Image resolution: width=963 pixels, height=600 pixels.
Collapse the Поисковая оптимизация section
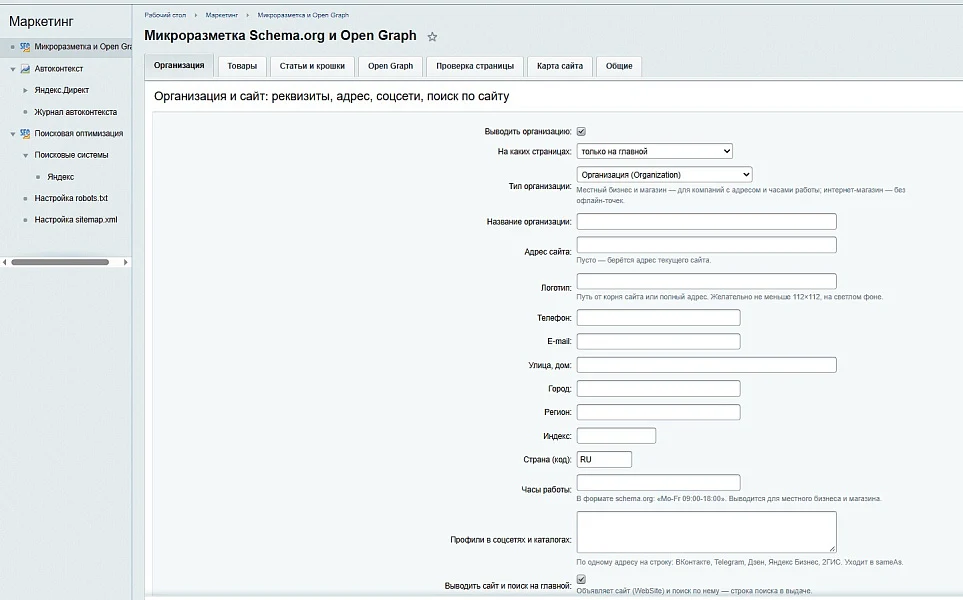point(13,134)
